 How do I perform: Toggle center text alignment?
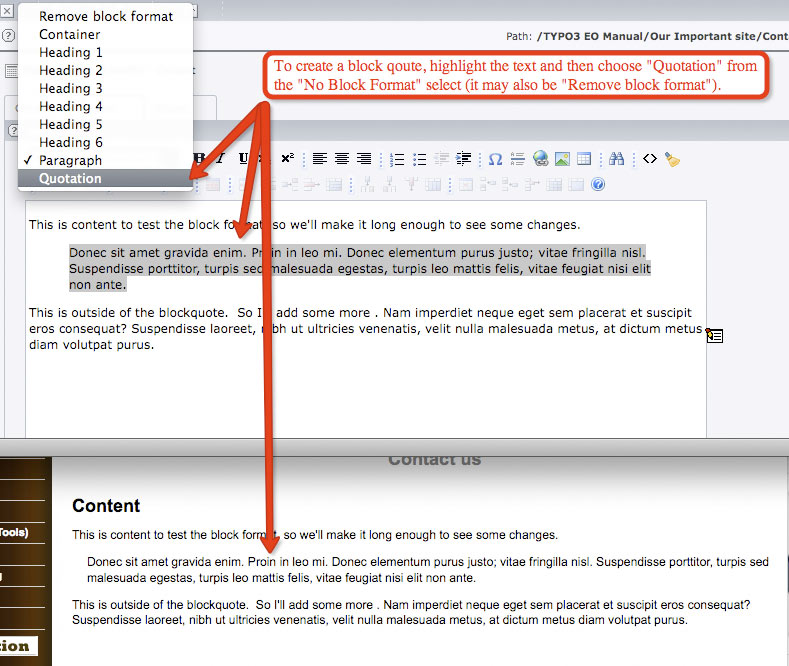[x=342, y=159]
